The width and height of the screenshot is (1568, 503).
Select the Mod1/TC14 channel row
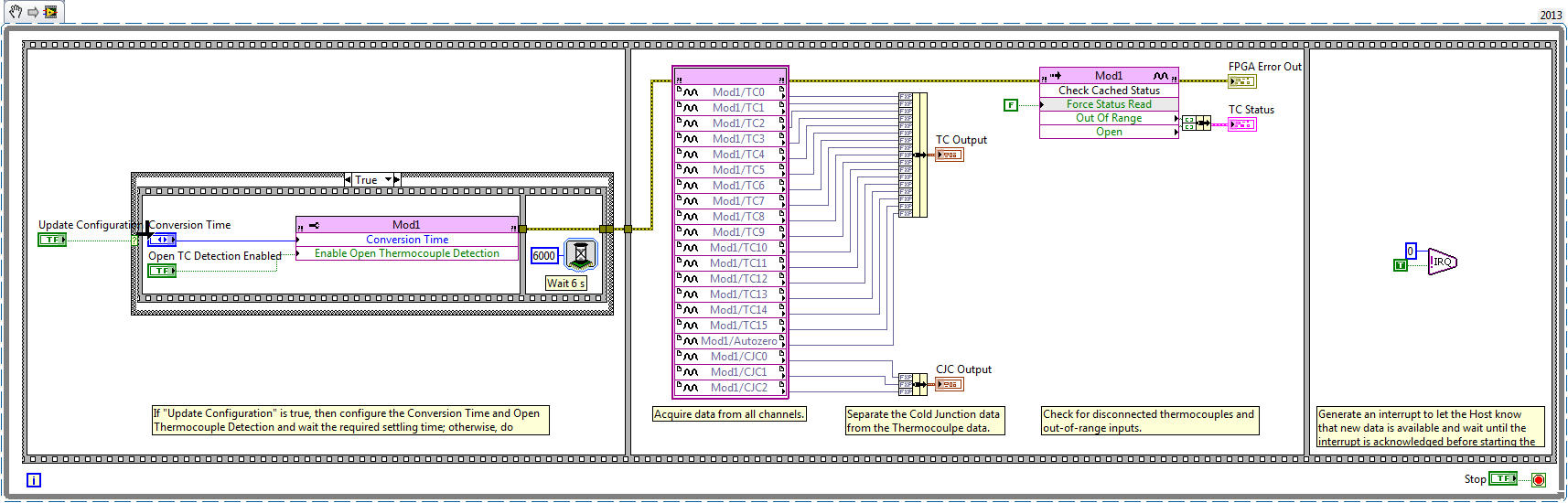[730, 309]
